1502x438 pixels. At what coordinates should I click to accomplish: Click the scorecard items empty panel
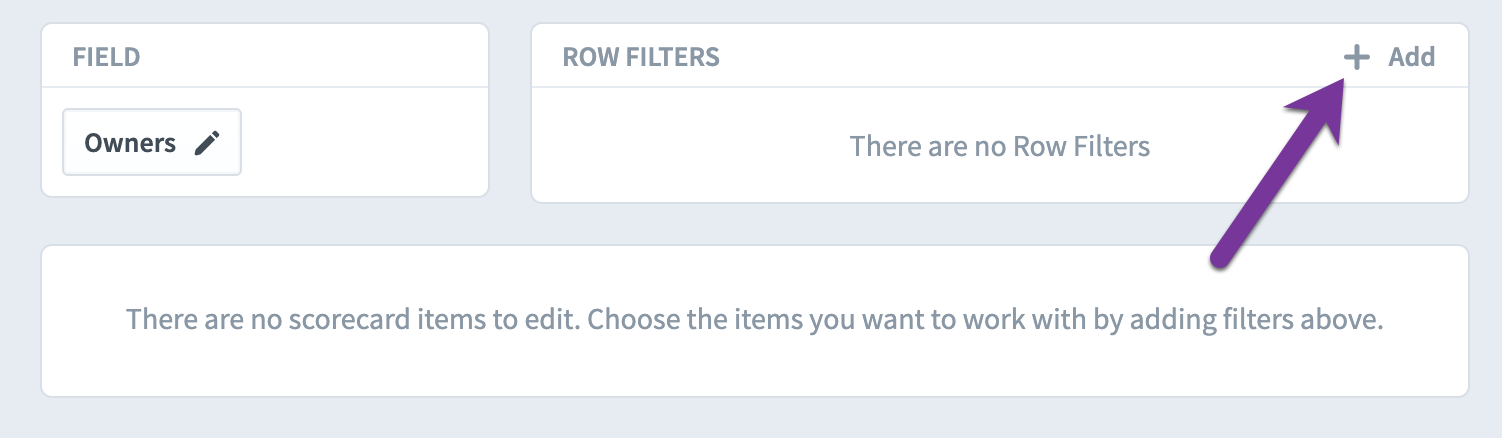pos(755,320)
